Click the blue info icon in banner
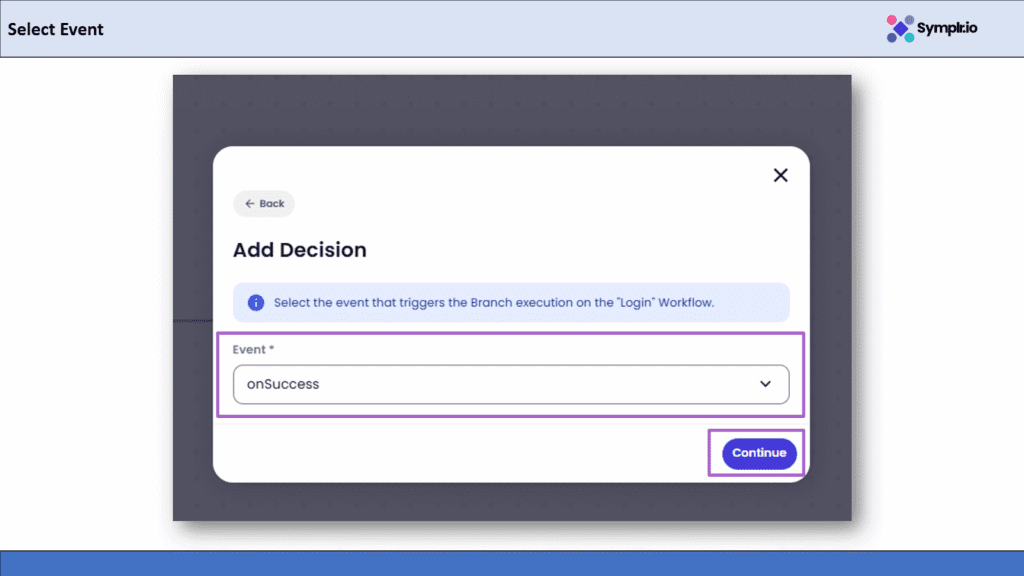This screenshot has width=1024, height=576. point(256,302)
